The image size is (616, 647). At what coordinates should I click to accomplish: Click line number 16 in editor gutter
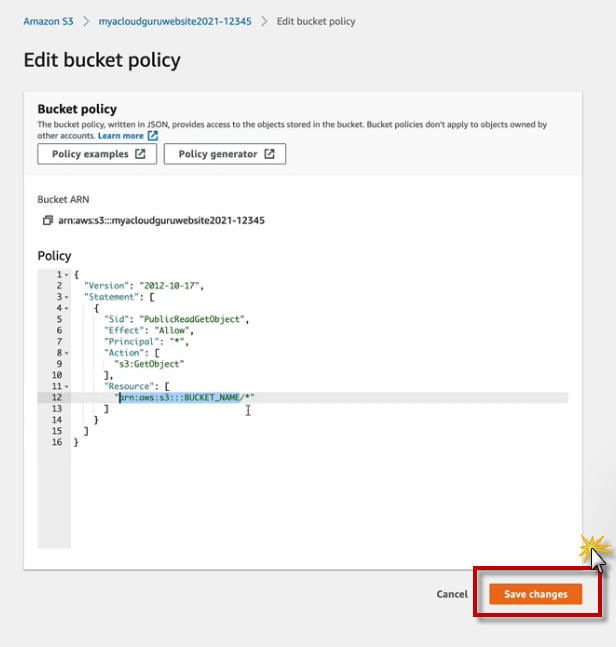[x=57, y=442]
